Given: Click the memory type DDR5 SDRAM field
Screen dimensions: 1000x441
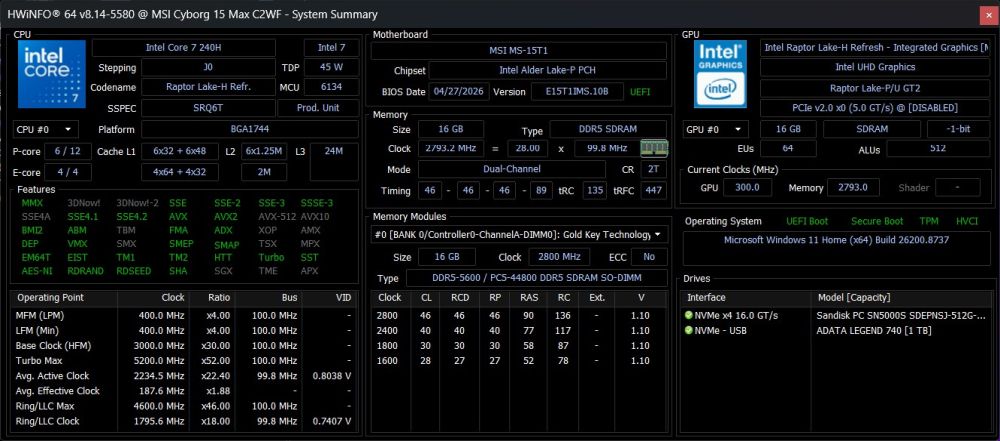Looking at the screenshot, I should pyautogui.click(x=608, y=129).
